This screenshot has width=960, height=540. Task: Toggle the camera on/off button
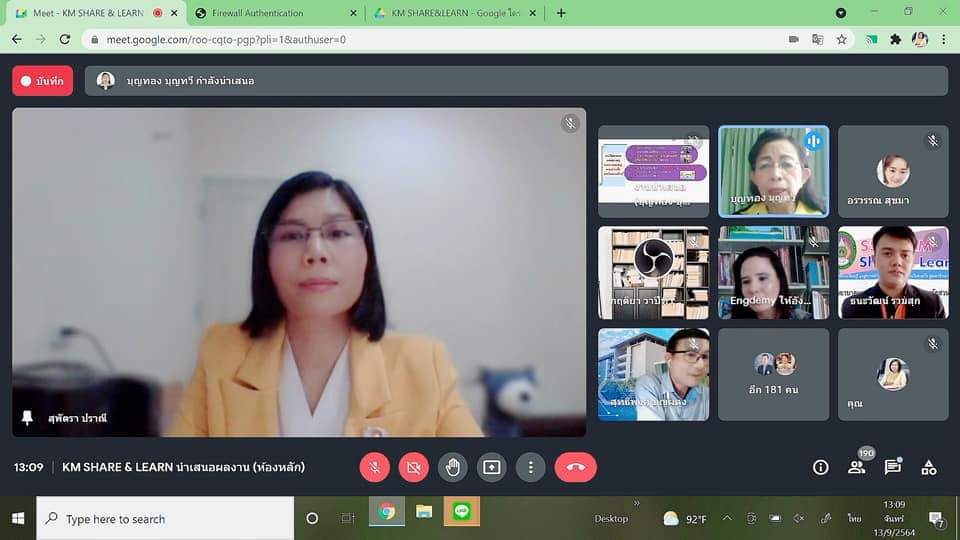tap(414, 467)
